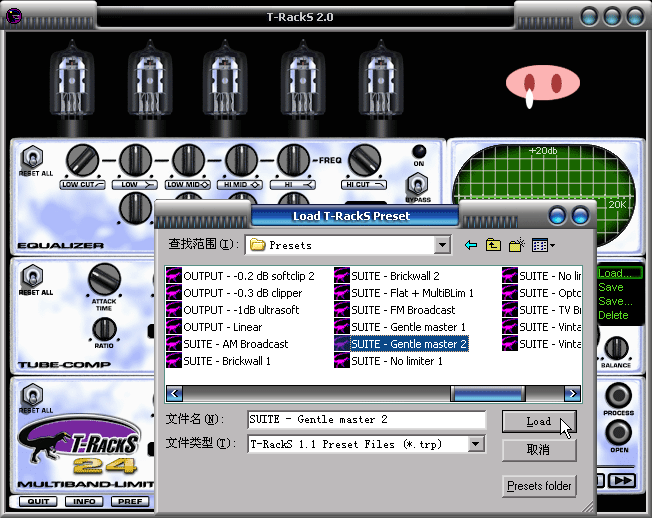Click the up one level folder icon

(493, 245)
